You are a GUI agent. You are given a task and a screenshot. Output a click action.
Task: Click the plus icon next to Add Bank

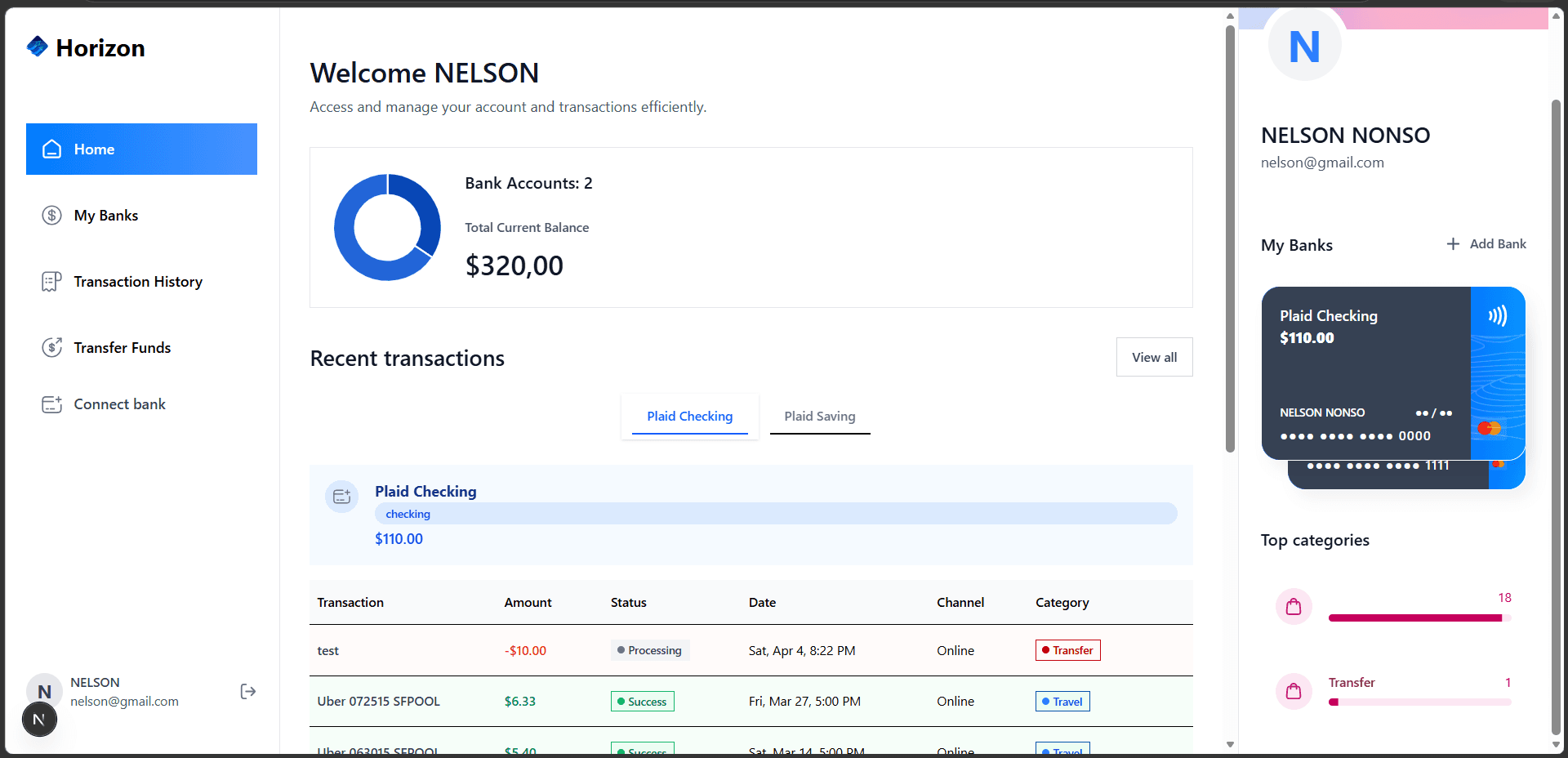[1453, 244]
